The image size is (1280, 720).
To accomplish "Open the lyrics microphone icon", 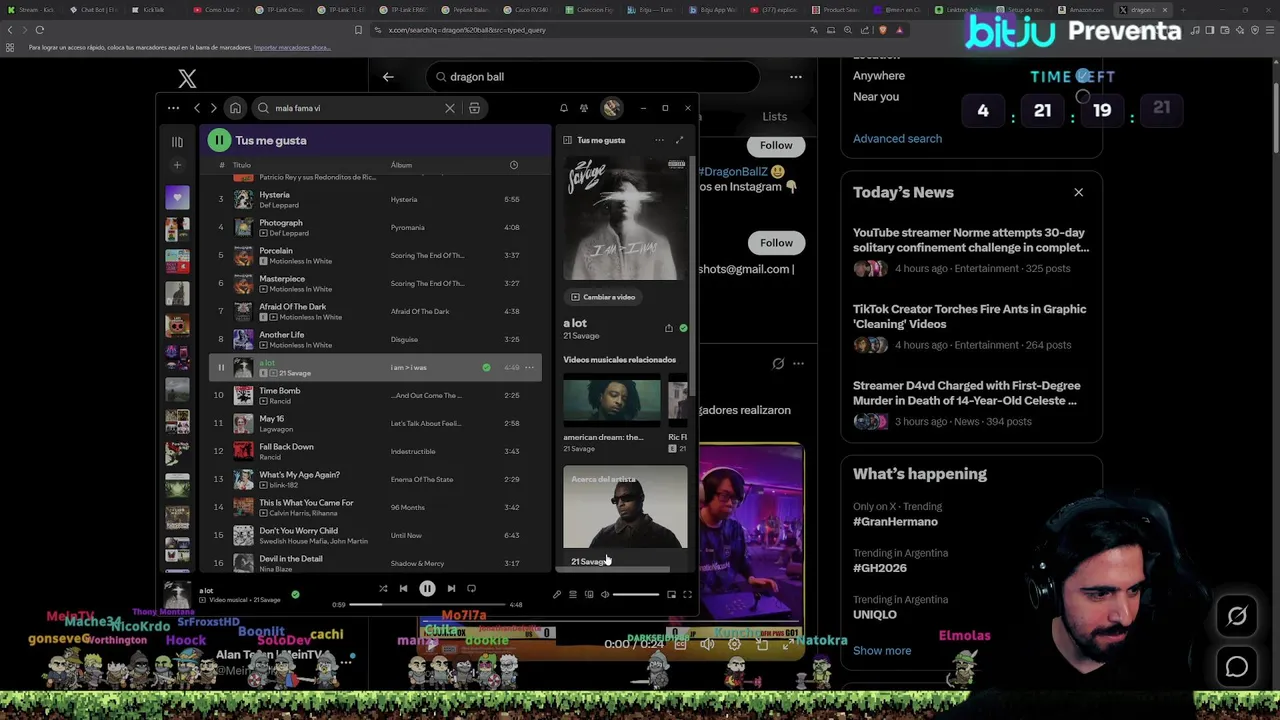I will [x=557, y=595].
